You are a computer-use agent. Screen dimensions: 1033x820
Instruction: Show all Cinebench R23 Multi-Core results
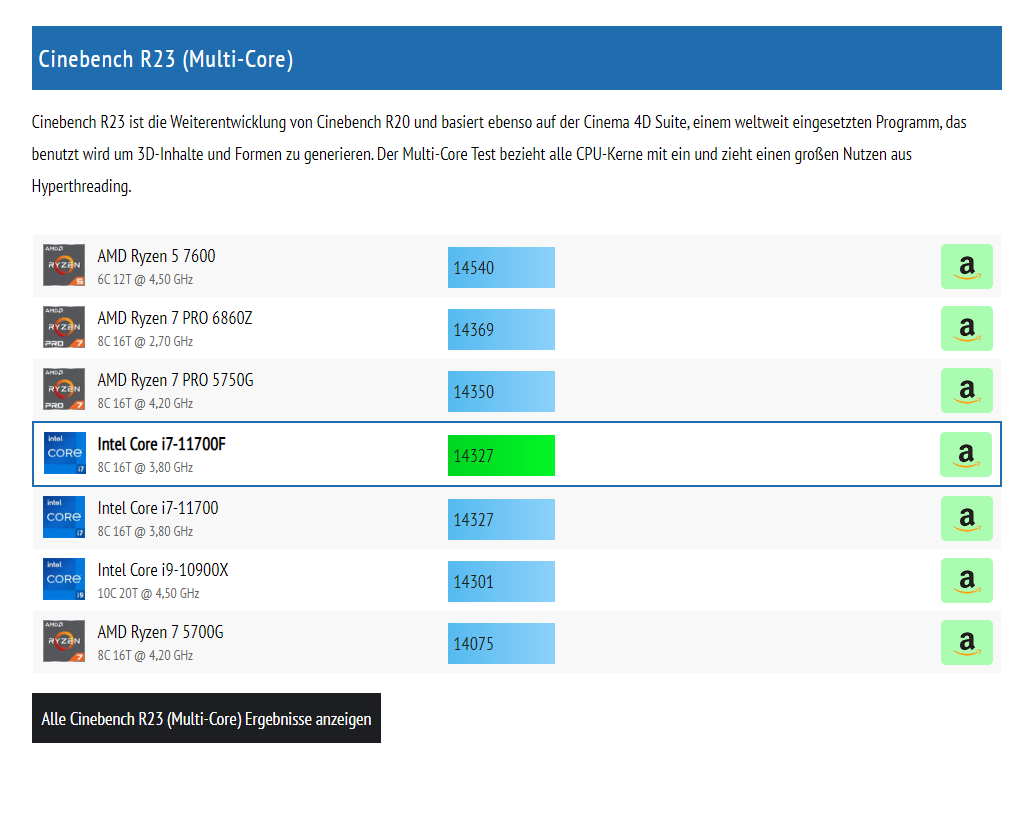click(x=206, y=718)
